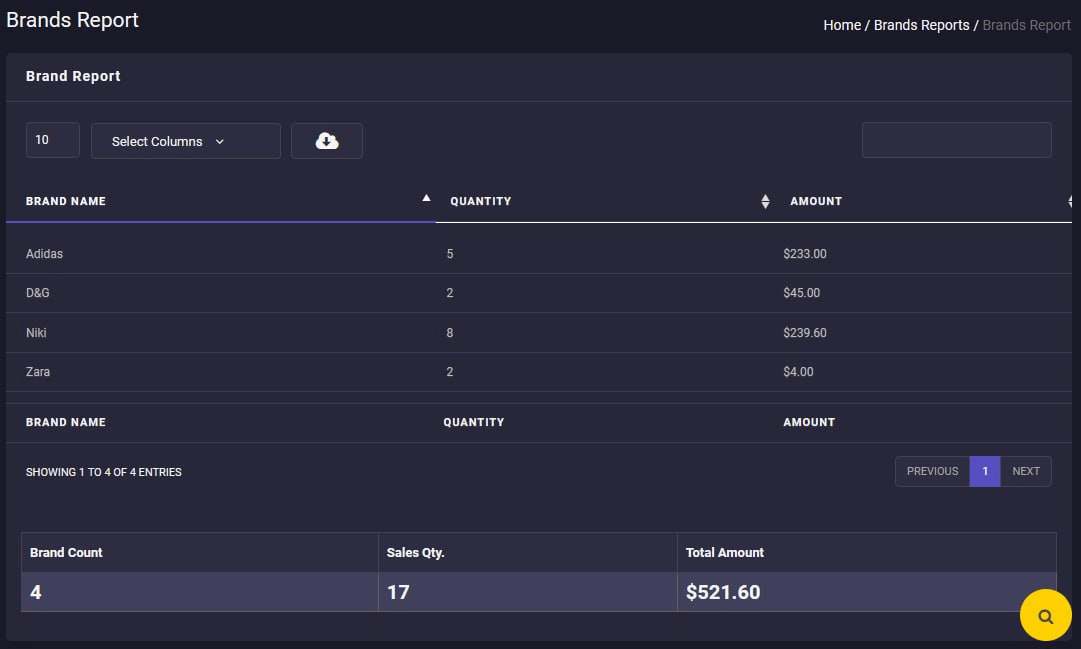Viewport: 1081px width, 649px height.
Task: Click the Quantity column sort arrows
Action: point(765,201)
